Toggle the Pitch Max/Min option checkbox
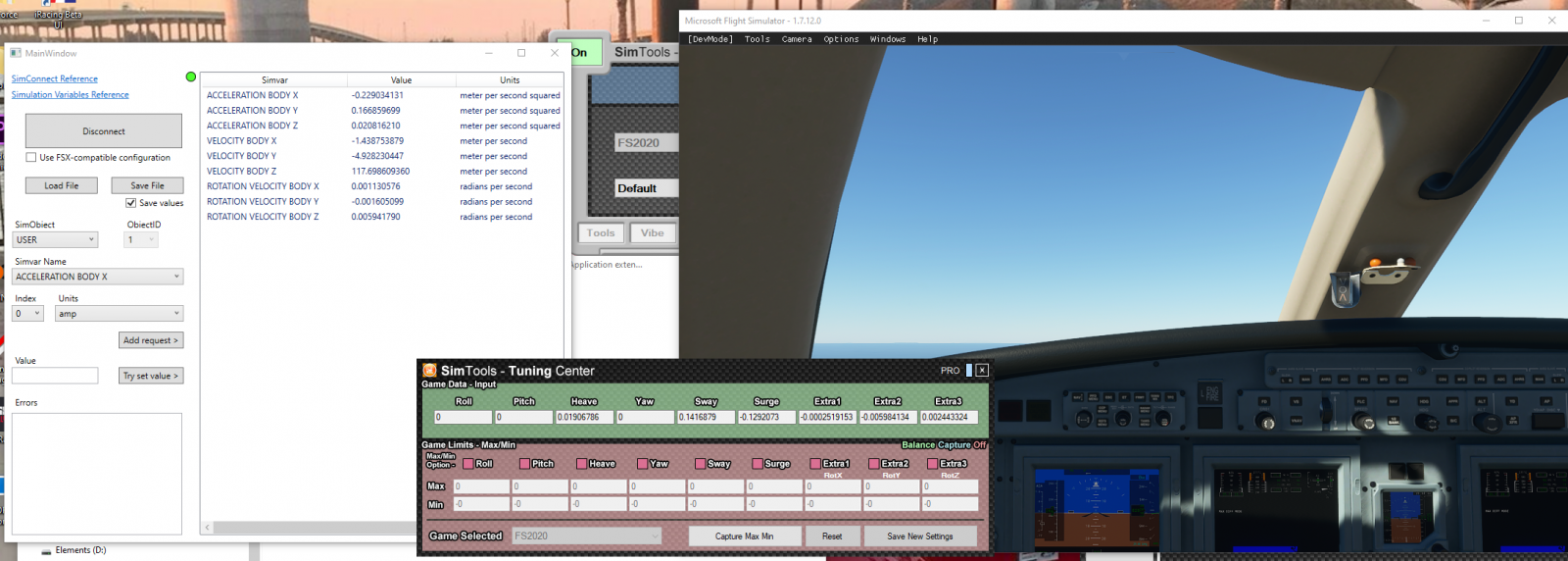 pos(524,464)
